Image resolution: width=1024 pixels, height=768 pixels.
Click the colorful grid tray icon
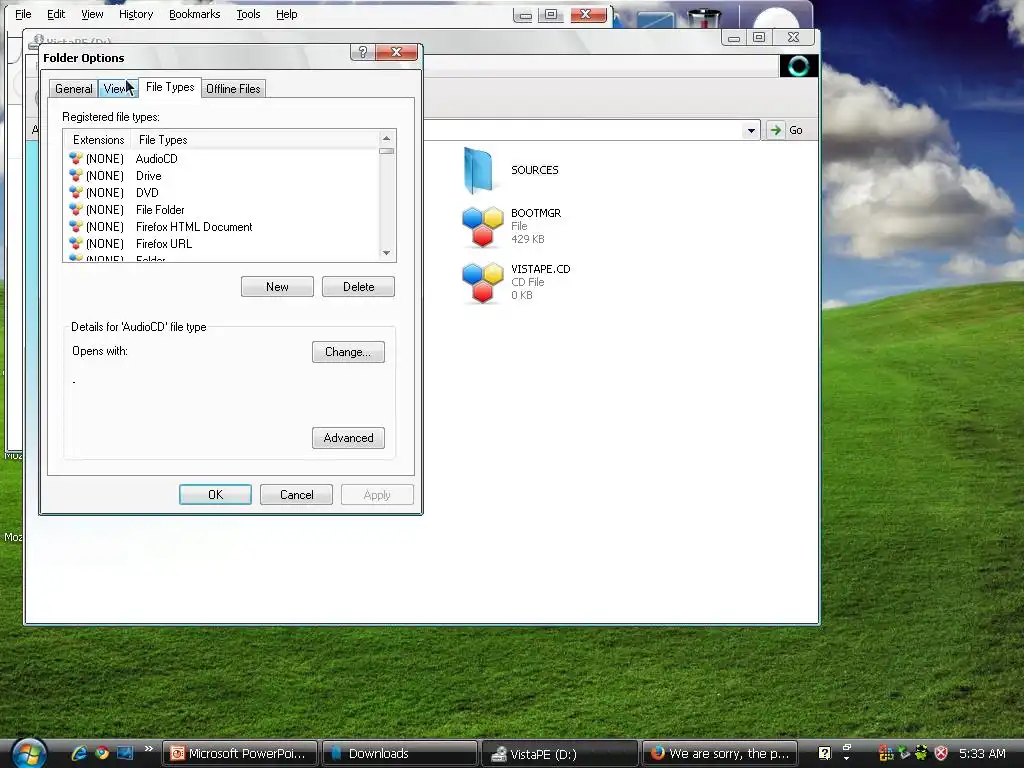tap(886, 753)
